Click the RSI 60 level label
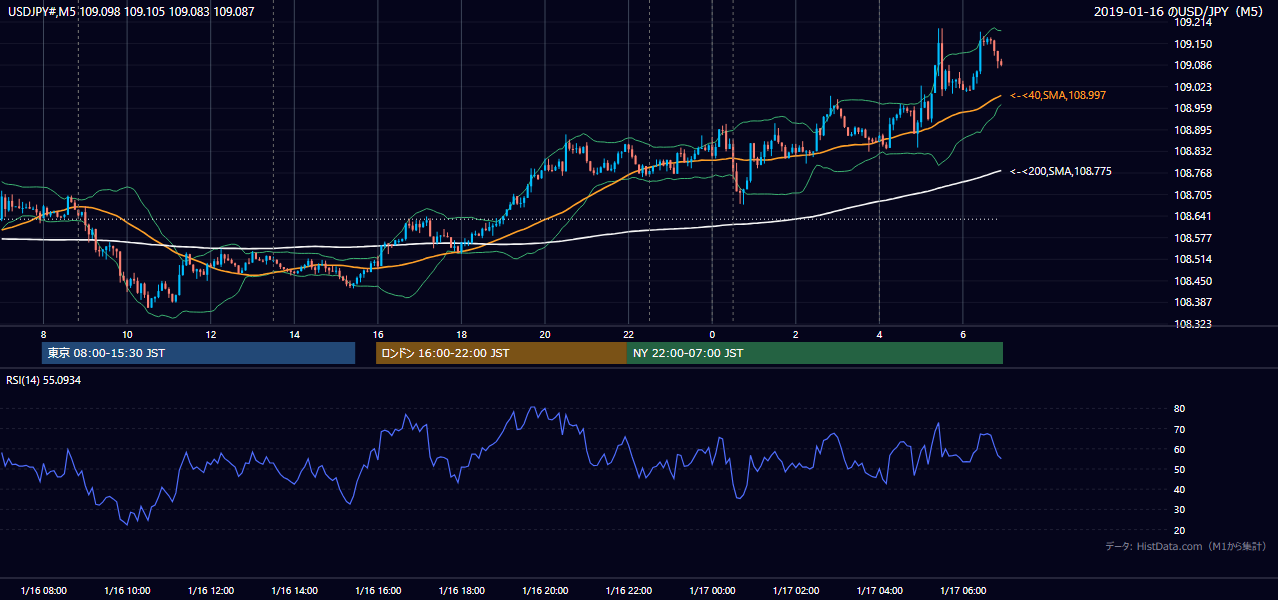 1179,449
